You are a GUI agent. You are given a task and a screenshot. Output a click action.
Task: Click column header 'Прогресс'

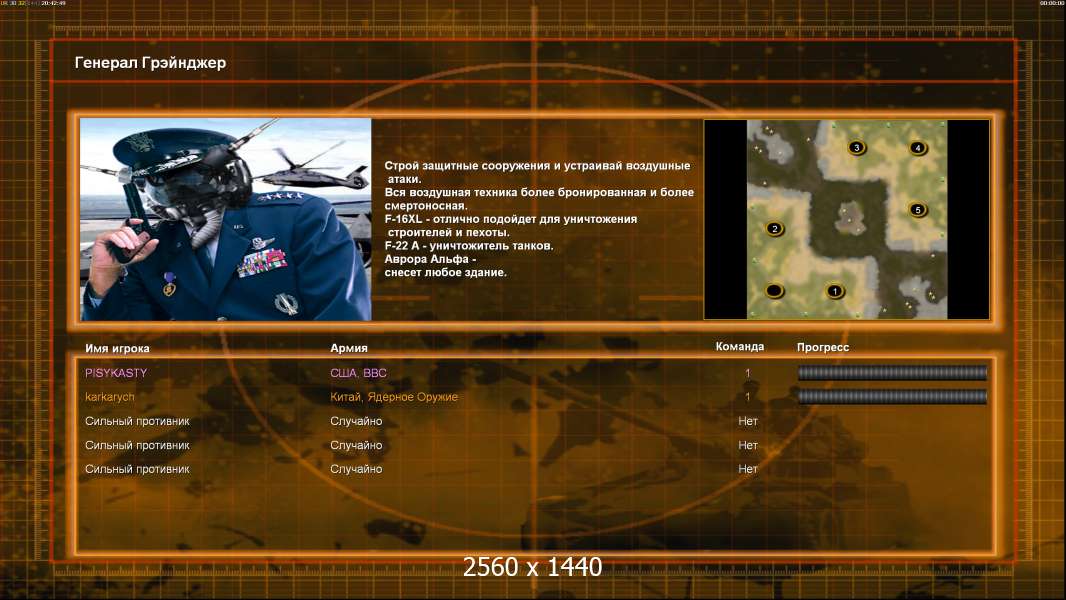click(x=823, y=347)
